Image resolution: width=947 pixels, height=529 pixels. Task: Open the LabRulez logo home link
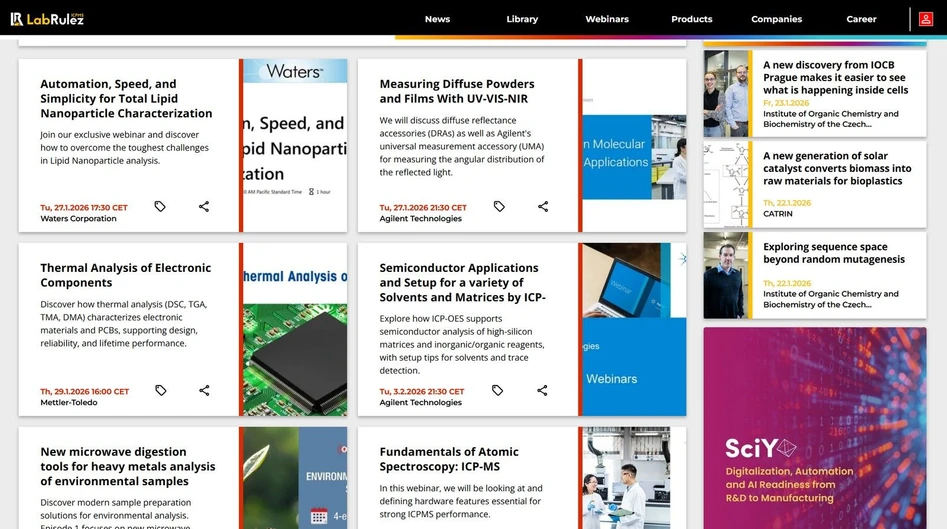click(x=47, y=19)
